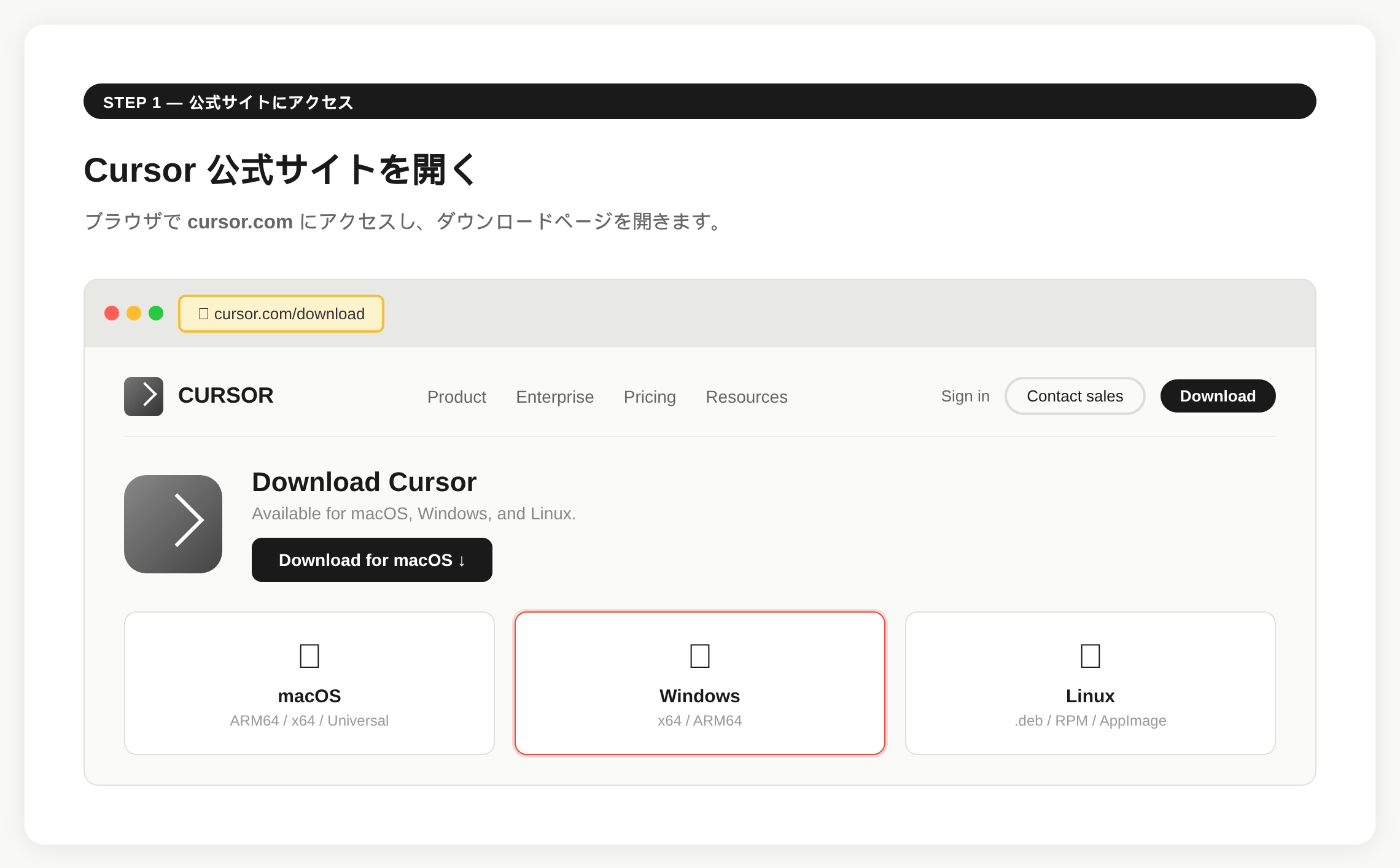Open the Download for macOS options
1400x868 pixels.
pyautogui.click(x=371, y=559)
